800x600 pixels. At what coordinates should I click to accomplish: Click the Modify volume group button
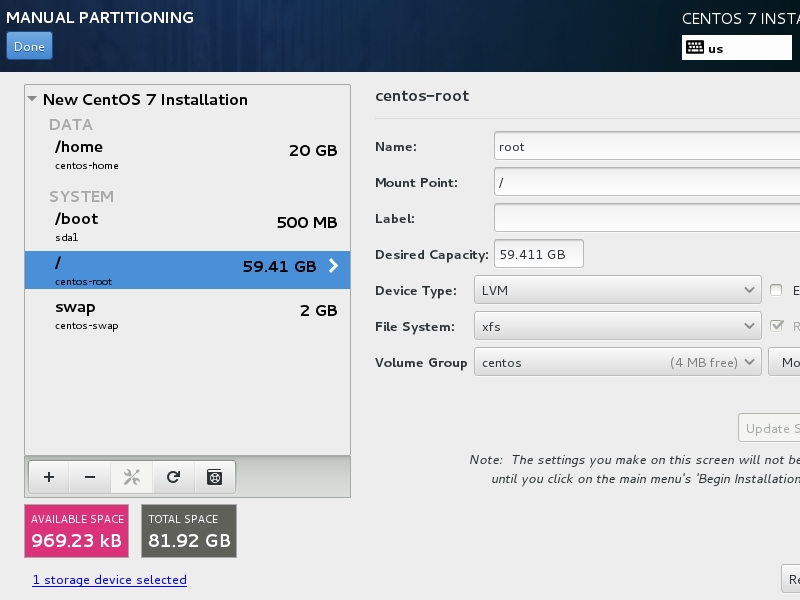(784, 362)
